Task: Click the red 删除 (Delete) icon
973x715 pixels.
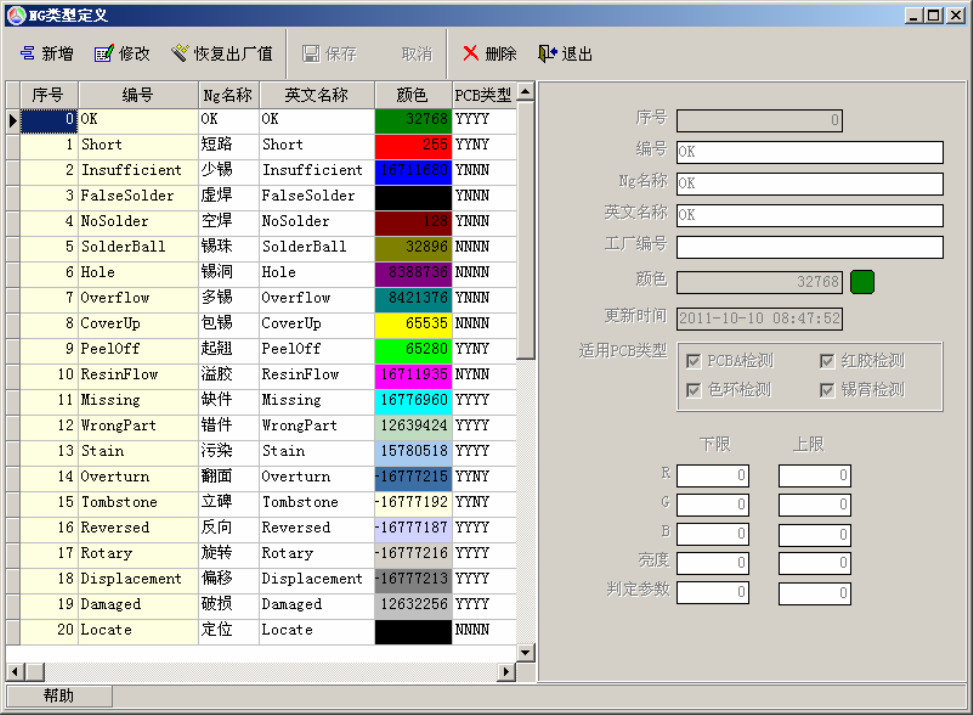Action: click(x=470, y=54)
